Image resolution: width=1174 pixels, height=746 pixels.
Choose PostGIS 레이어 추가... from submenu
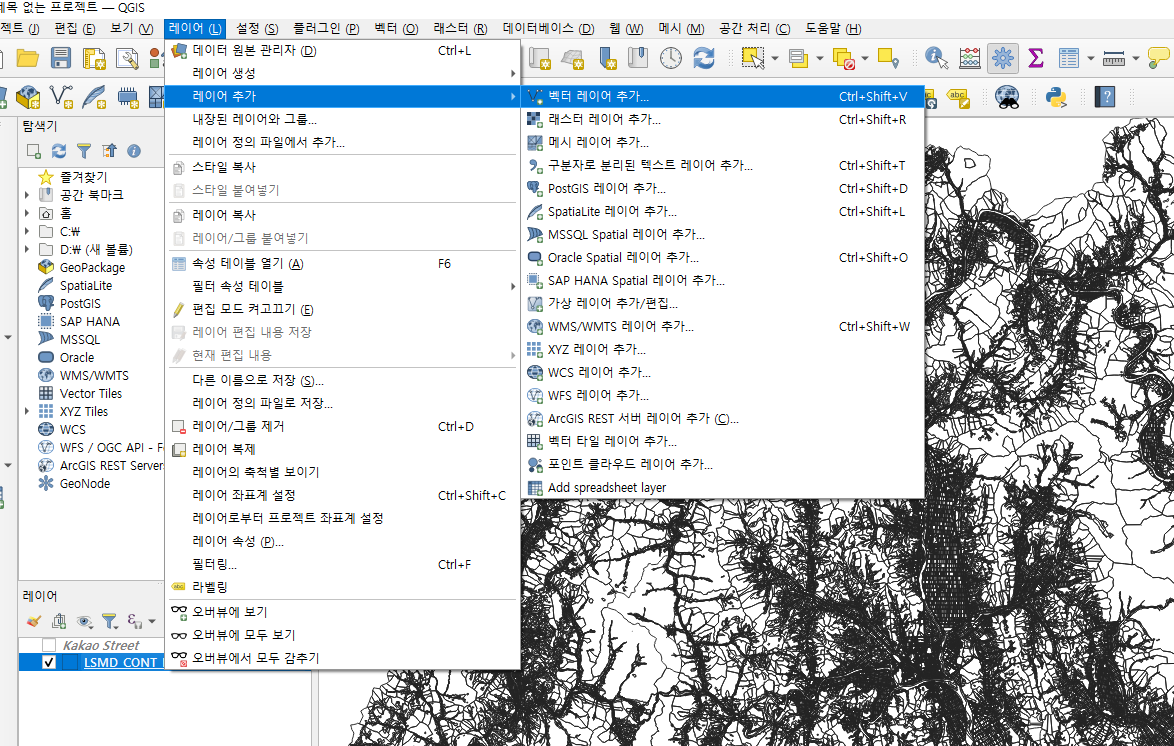pos(723,189)
